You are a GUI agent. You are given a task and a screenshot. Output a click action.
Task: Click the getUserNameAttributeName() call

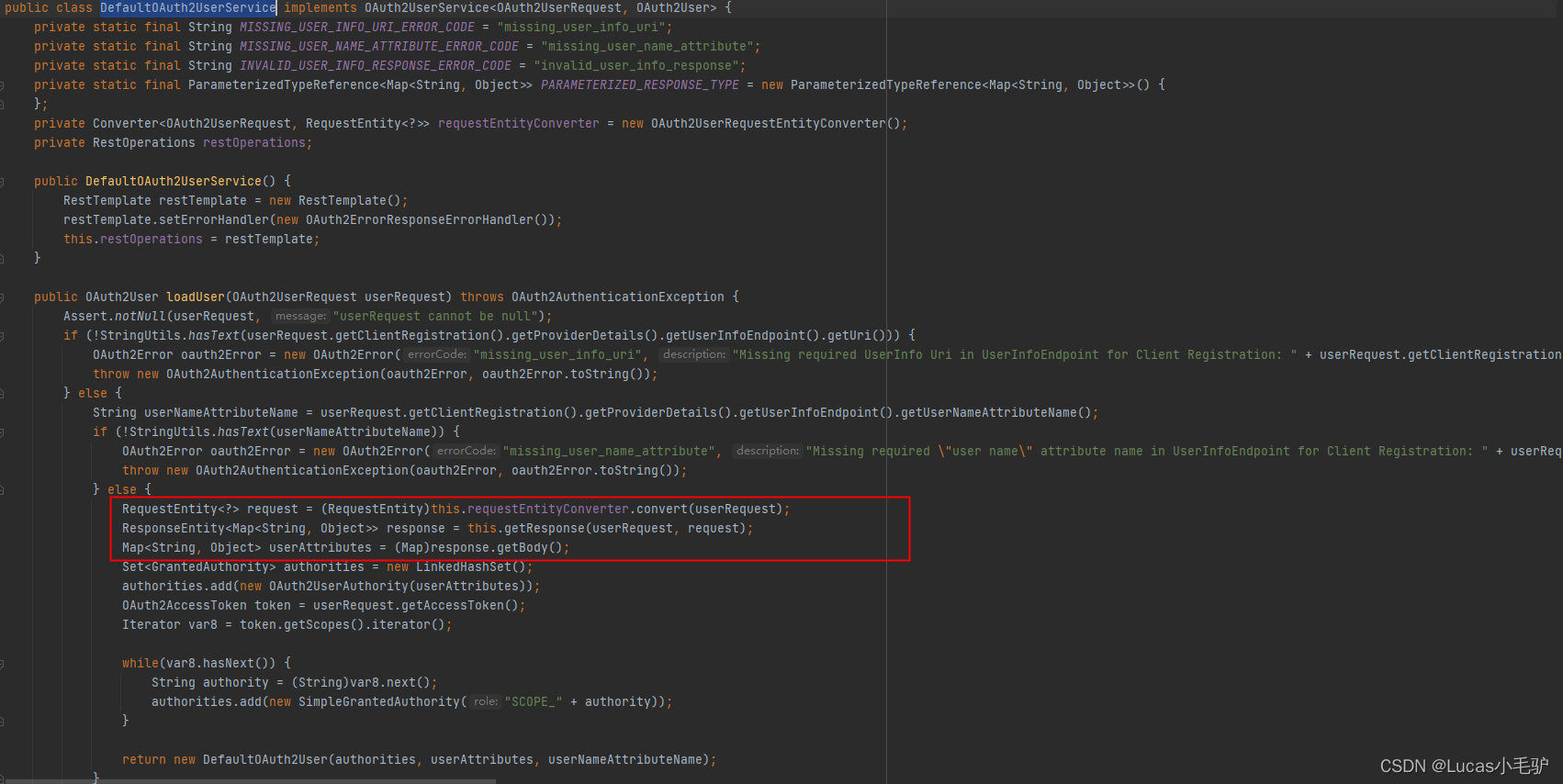(996, 412)
